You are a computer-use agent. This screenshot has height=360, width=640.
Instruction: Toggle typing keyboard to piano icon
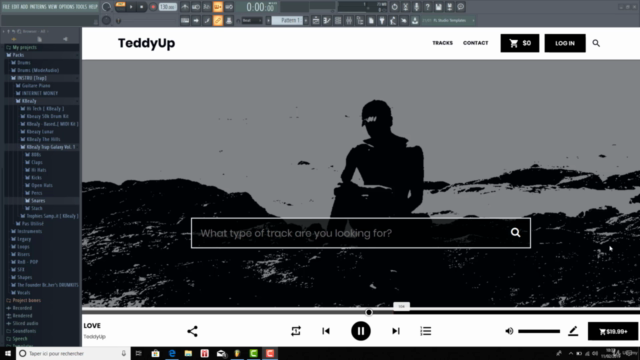(185, 20)
